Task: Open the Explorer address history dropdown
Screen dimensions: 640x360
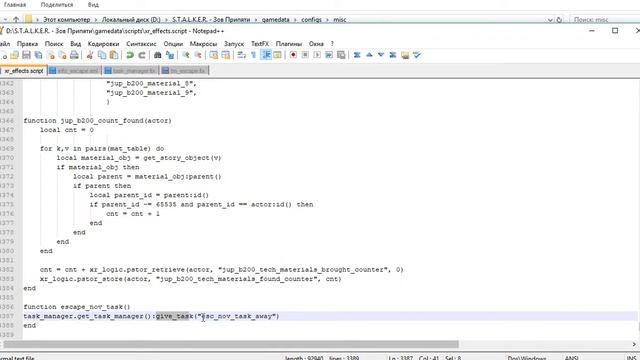Action: (x=550, y=20)
